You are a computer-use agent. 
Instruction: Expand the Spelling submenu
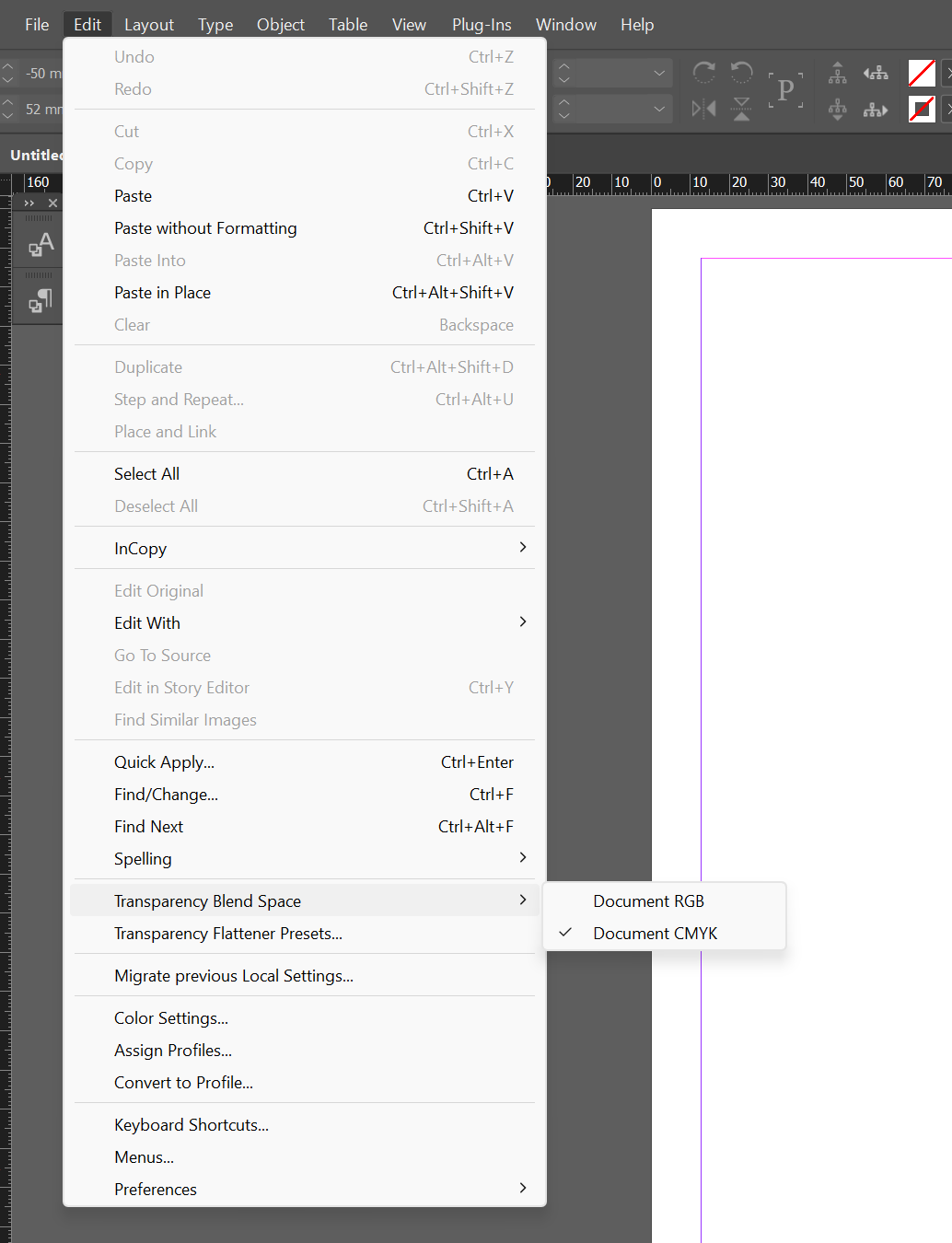[523, 858]
